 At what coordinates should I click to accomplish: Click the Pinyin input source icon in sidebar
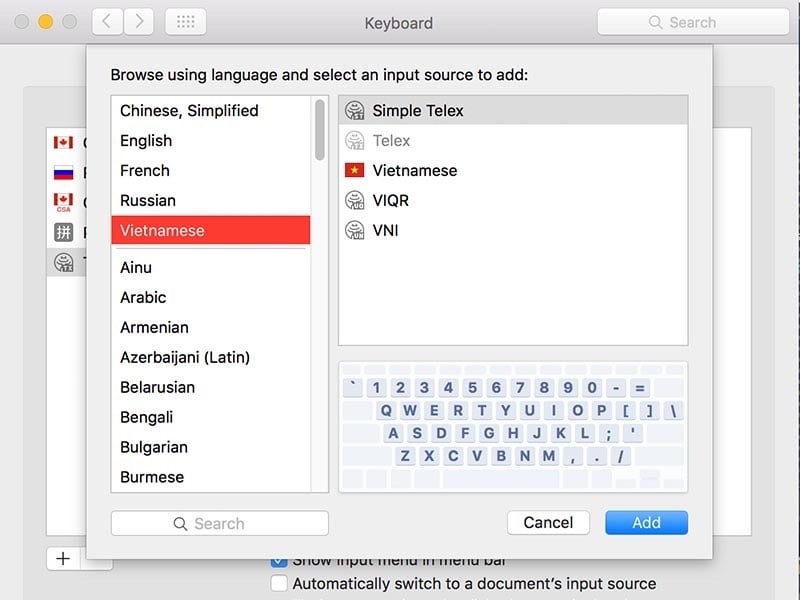(x=63, y=232)
